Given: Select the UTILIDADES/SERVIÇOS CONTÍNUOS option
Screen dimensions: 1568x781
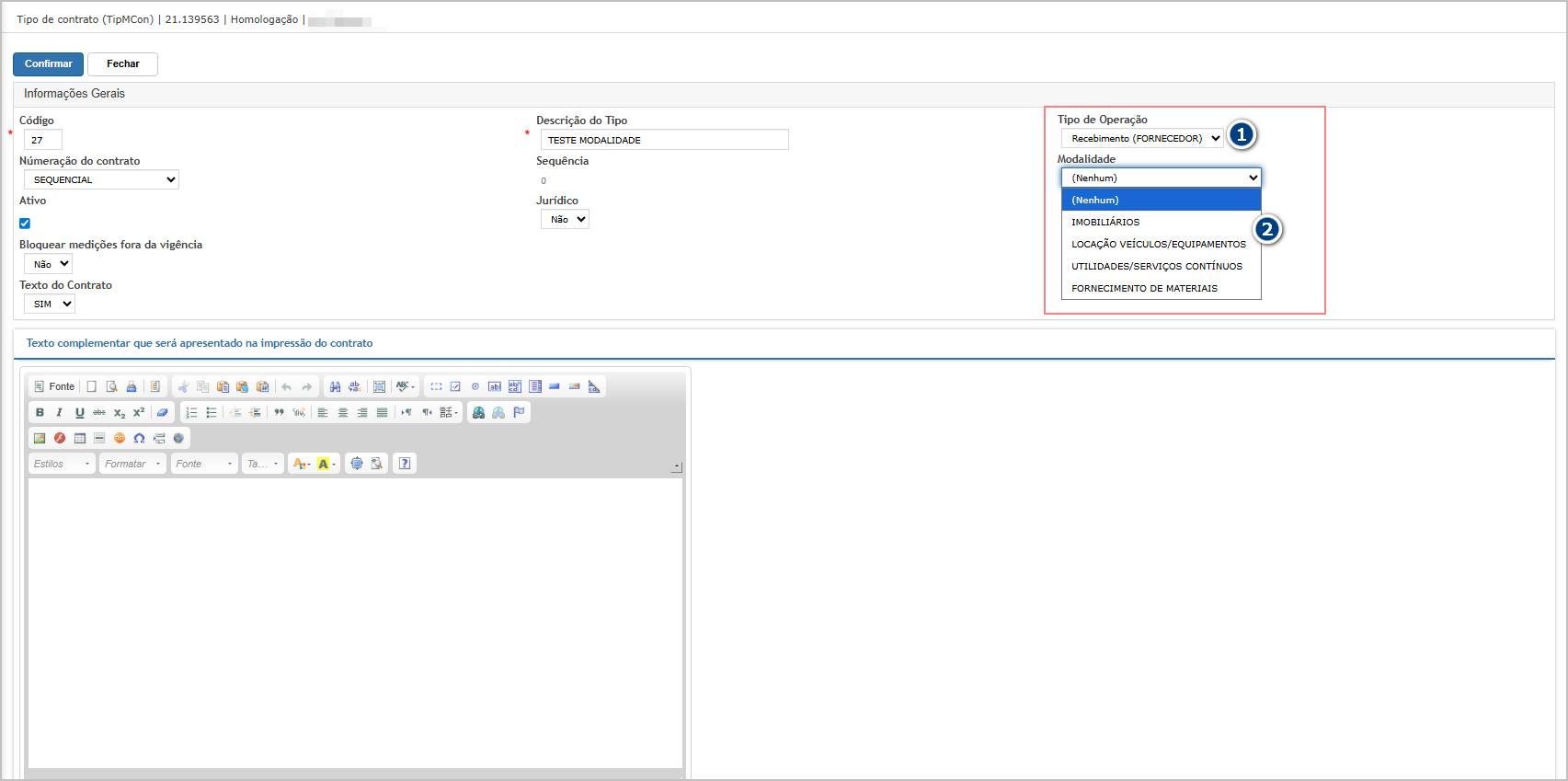Looking at the screenshot, I should [1162, 266].
